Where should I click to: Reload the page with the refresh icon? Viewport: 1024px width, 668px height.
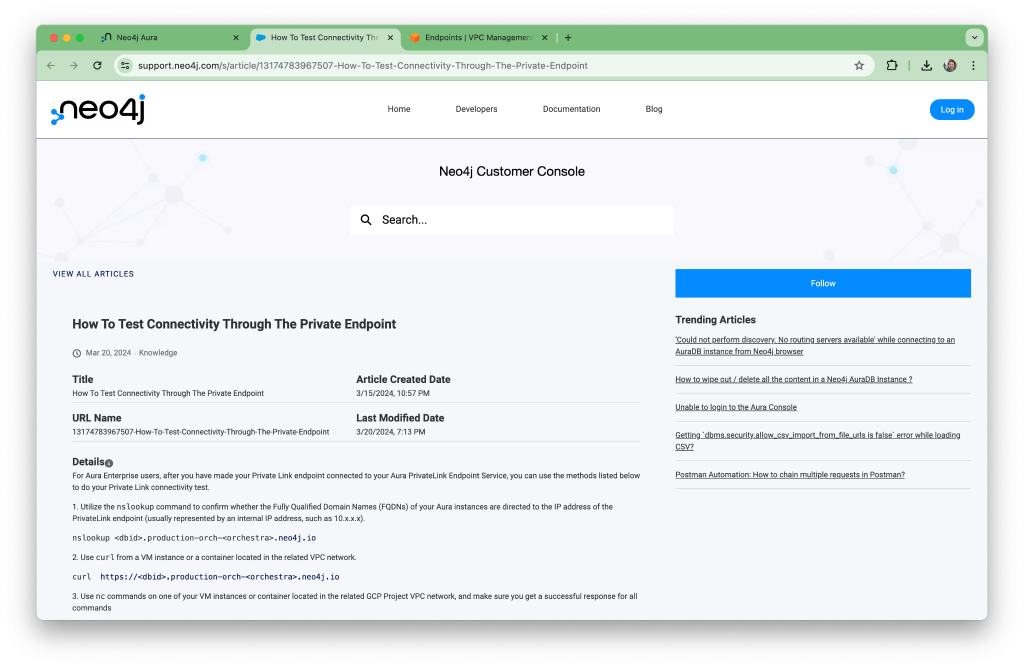click(96, 65)
